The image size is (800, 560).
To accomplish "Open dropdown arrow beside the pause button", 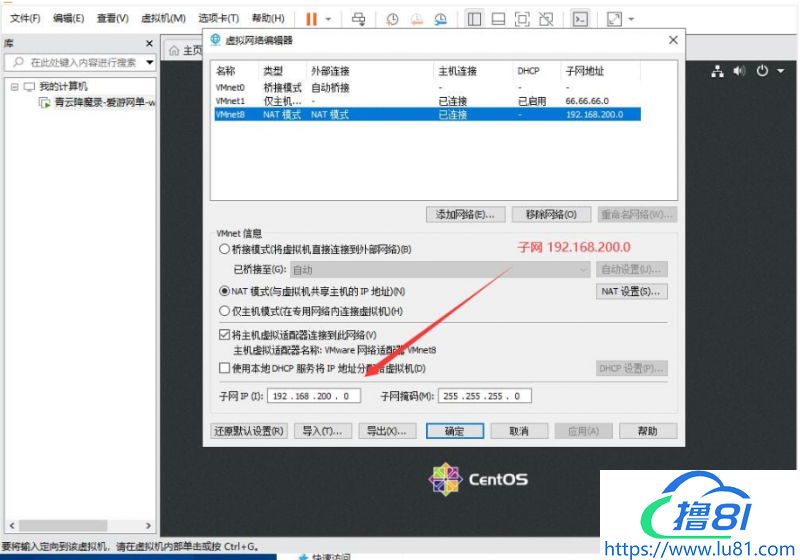I will coord(329,18).
